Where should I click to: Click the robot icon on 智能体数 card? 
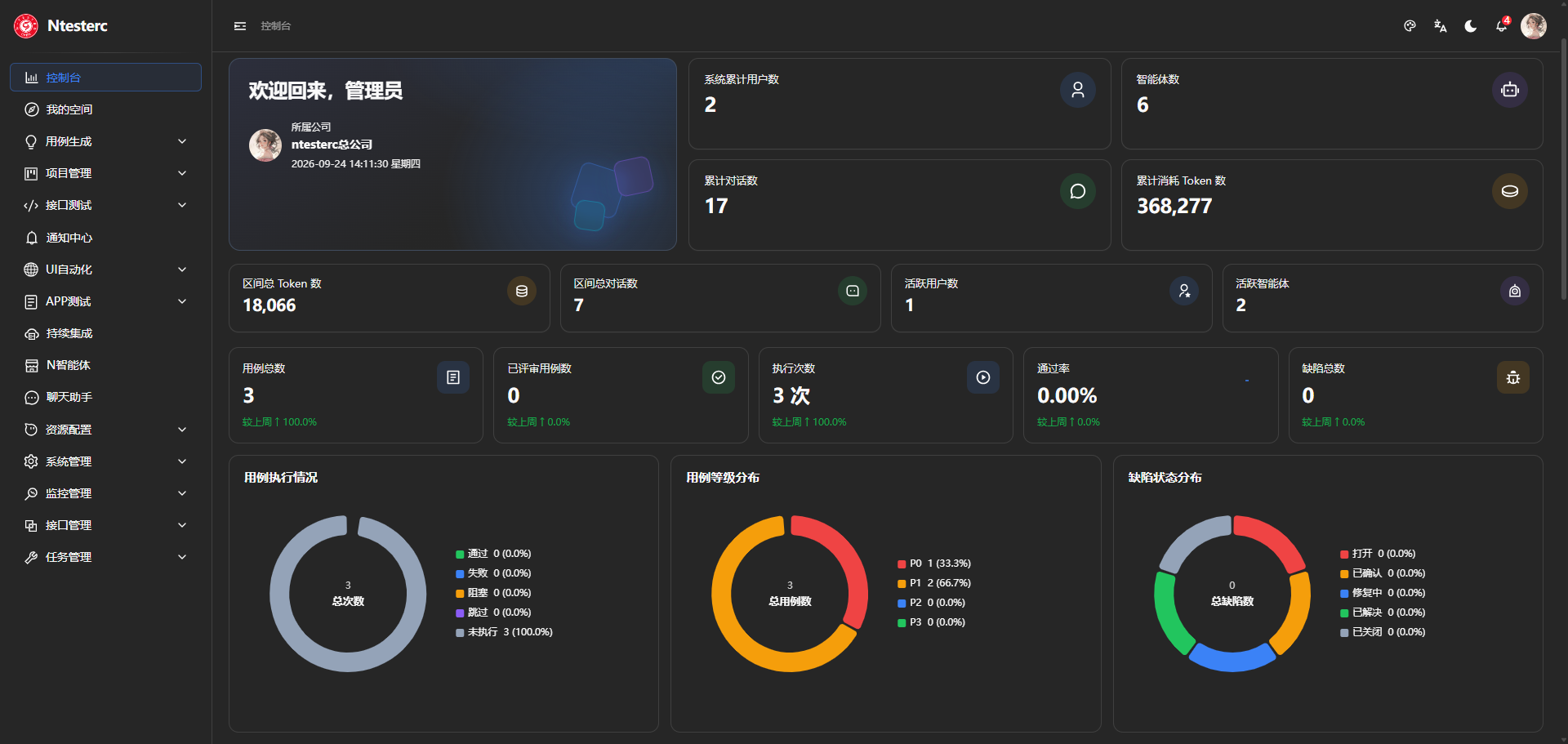1510,90
